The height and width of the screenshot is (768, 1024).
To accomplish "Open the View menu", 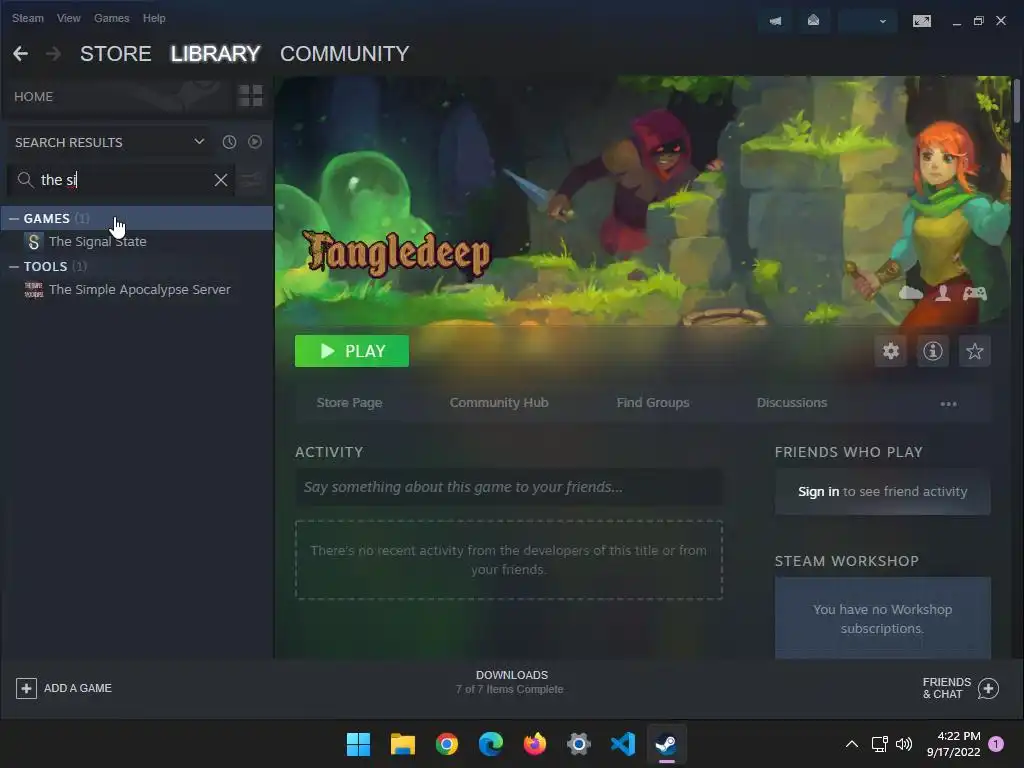I will click(69, 18).
